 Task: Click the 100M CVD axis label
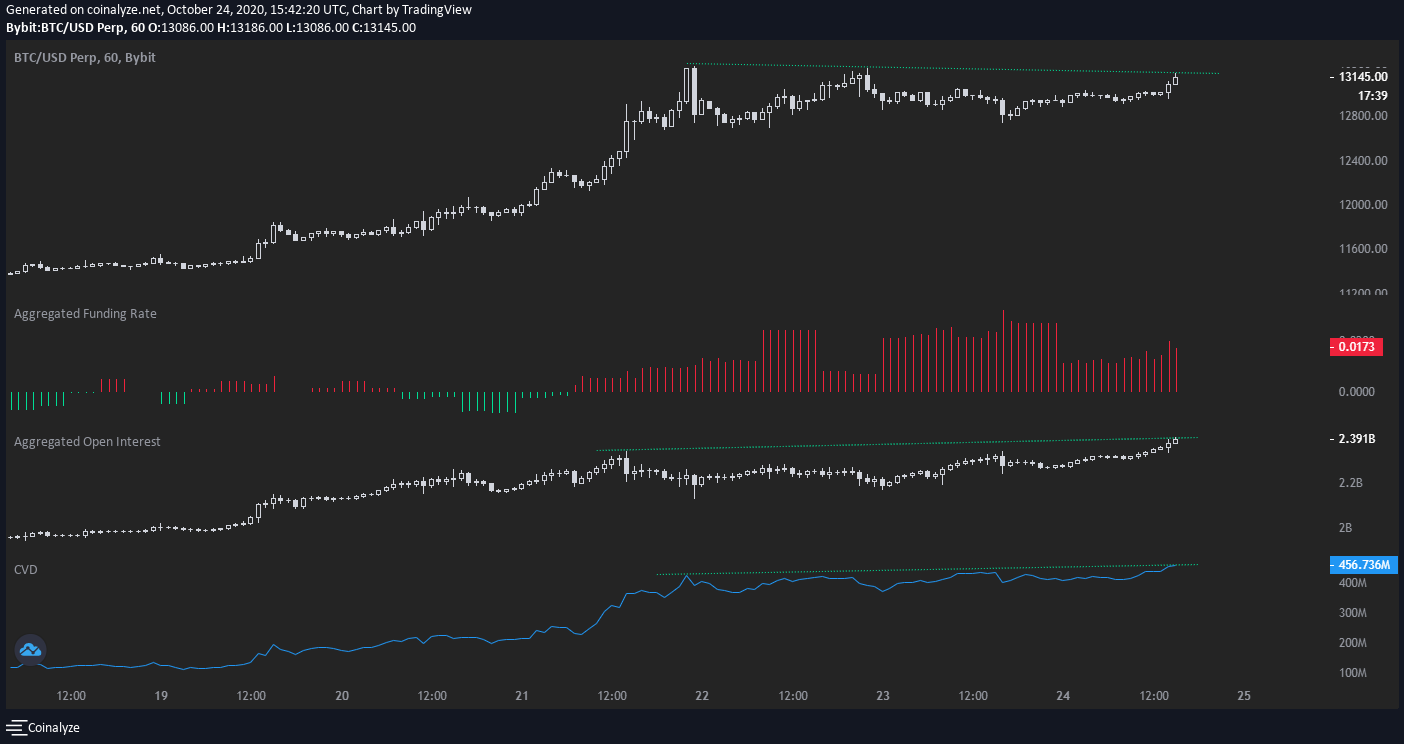1353,672
